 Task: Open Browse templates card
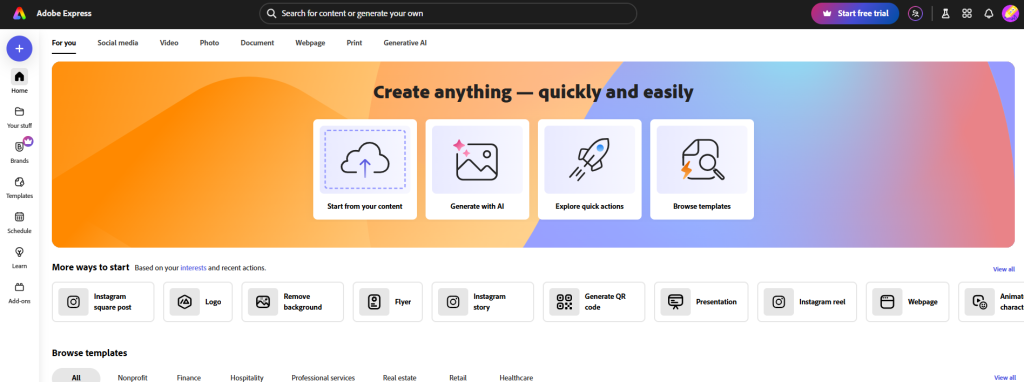[x=702, y=169]
